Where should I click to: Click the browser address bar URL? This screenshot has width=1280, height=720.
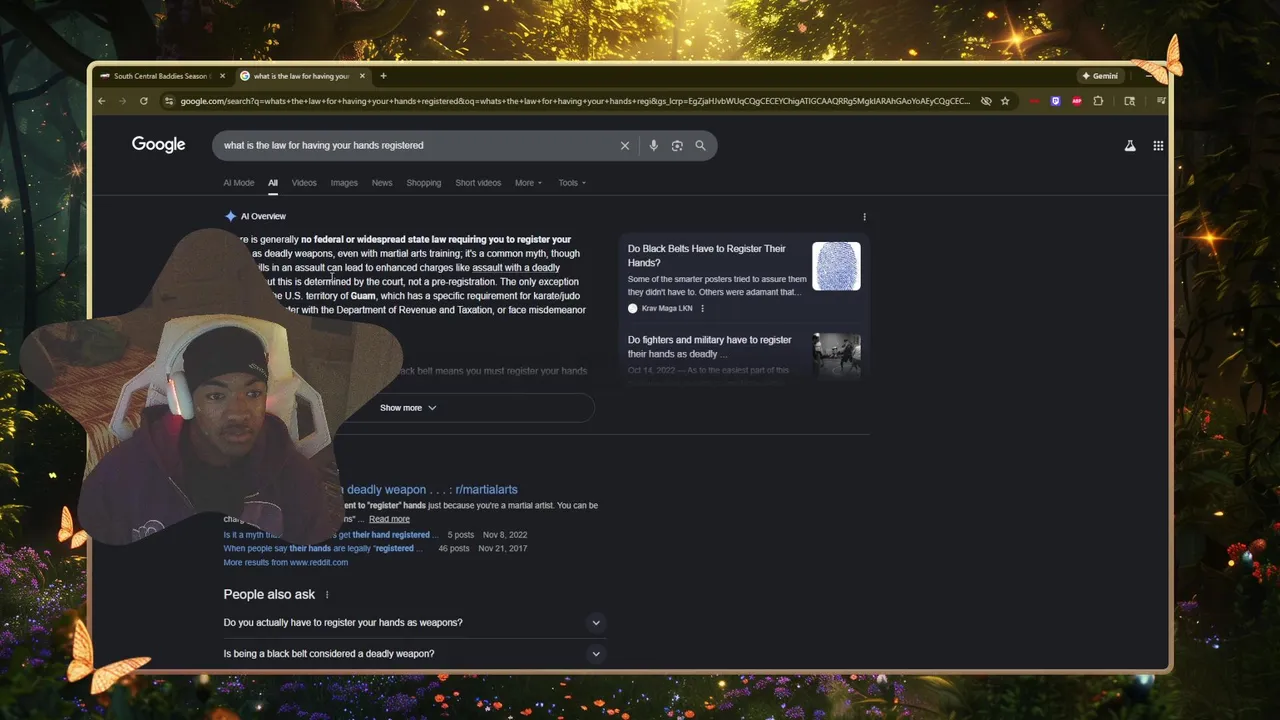coord(575,101)
